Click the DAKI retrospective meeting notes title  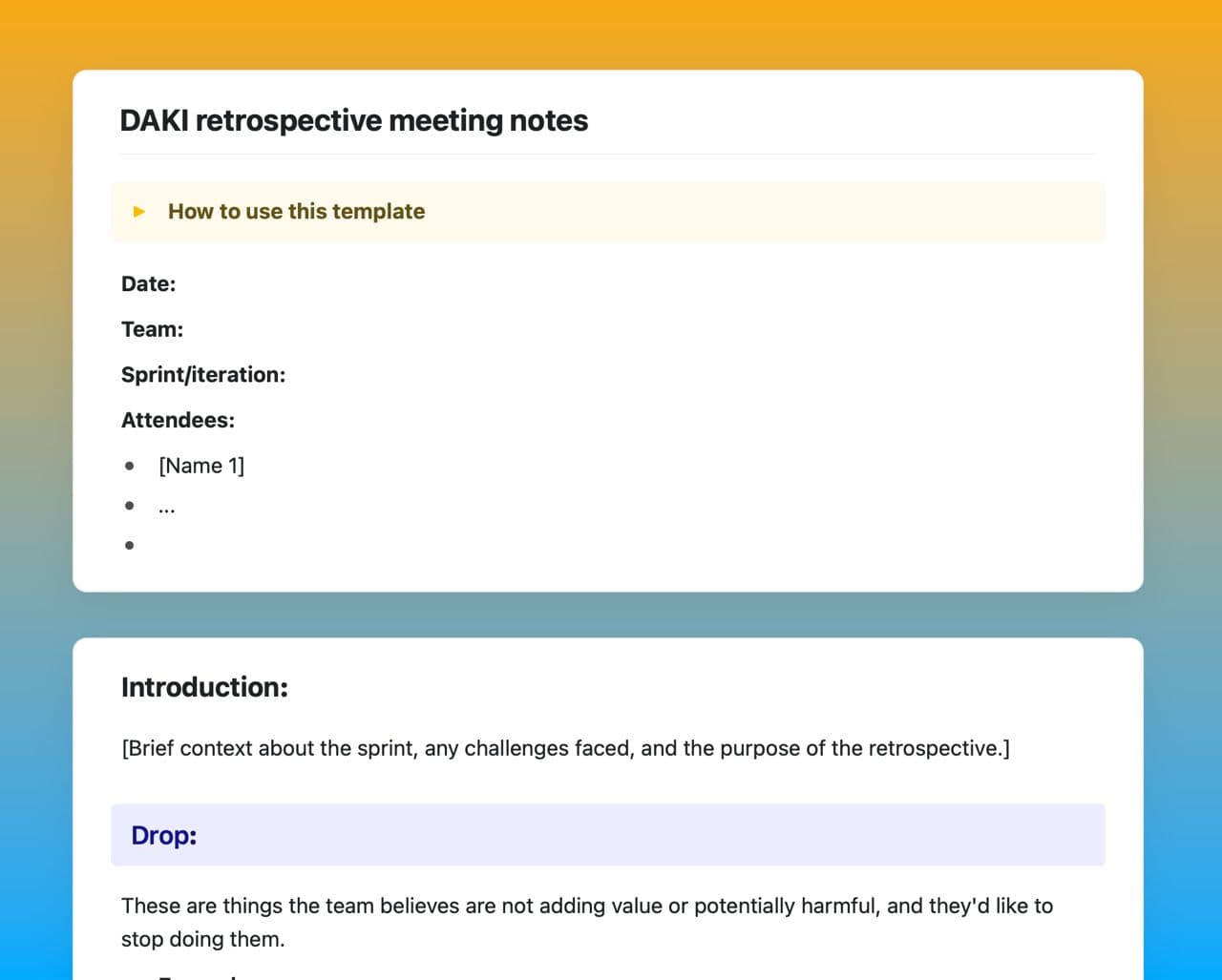tap(353, 121)
